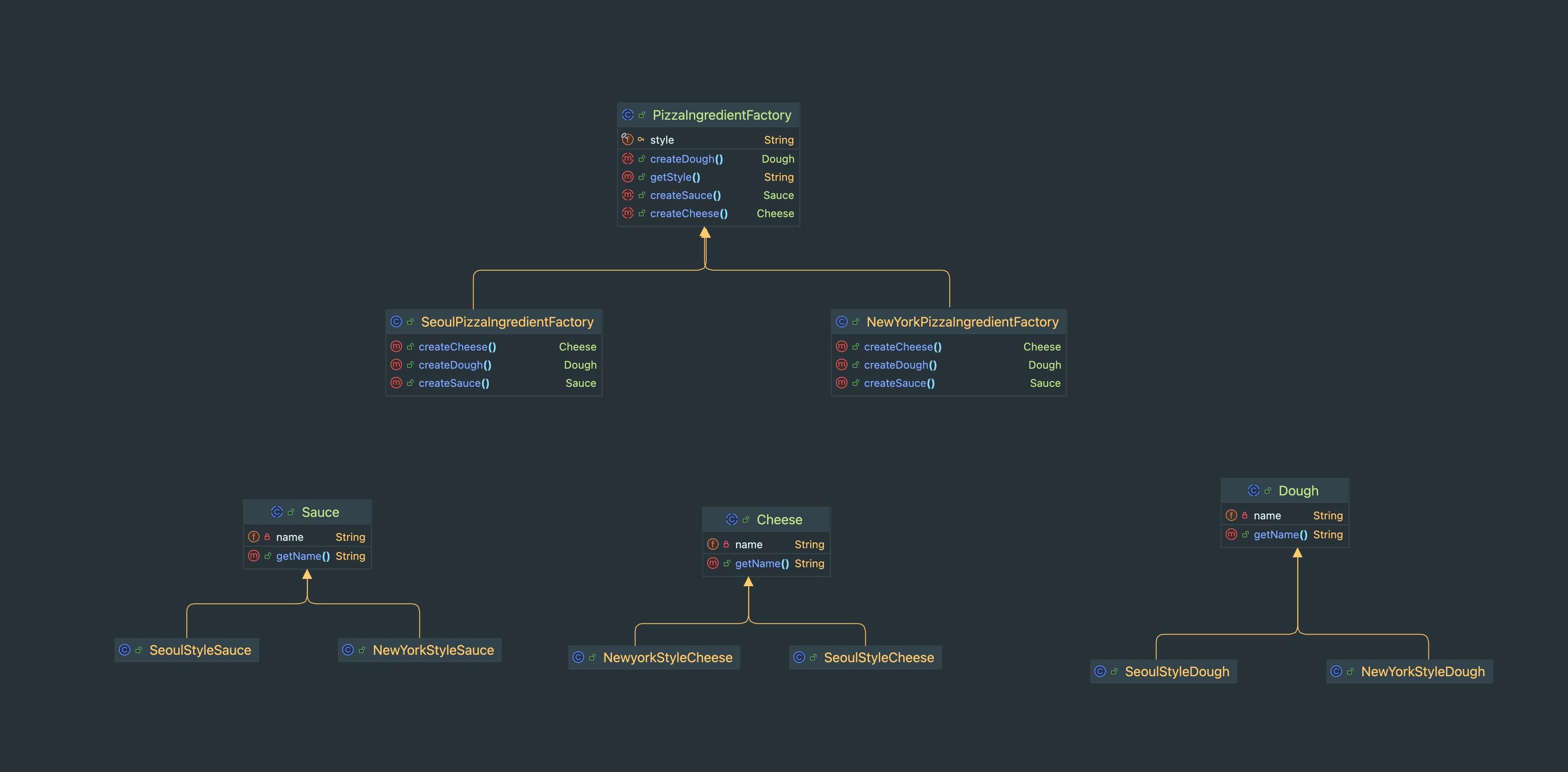This screenshot has width=1568, height=772.
Task: Click the SeoulPizzaIngredientFactory class icon
Action: [396, 322]
